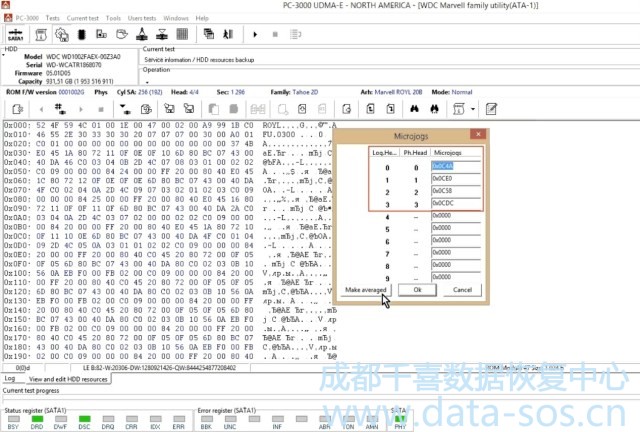Click the grey left arrow in the hex toolbar
Image resolution: width=640 pixels, height=432 pixels.
pos(41,109)
